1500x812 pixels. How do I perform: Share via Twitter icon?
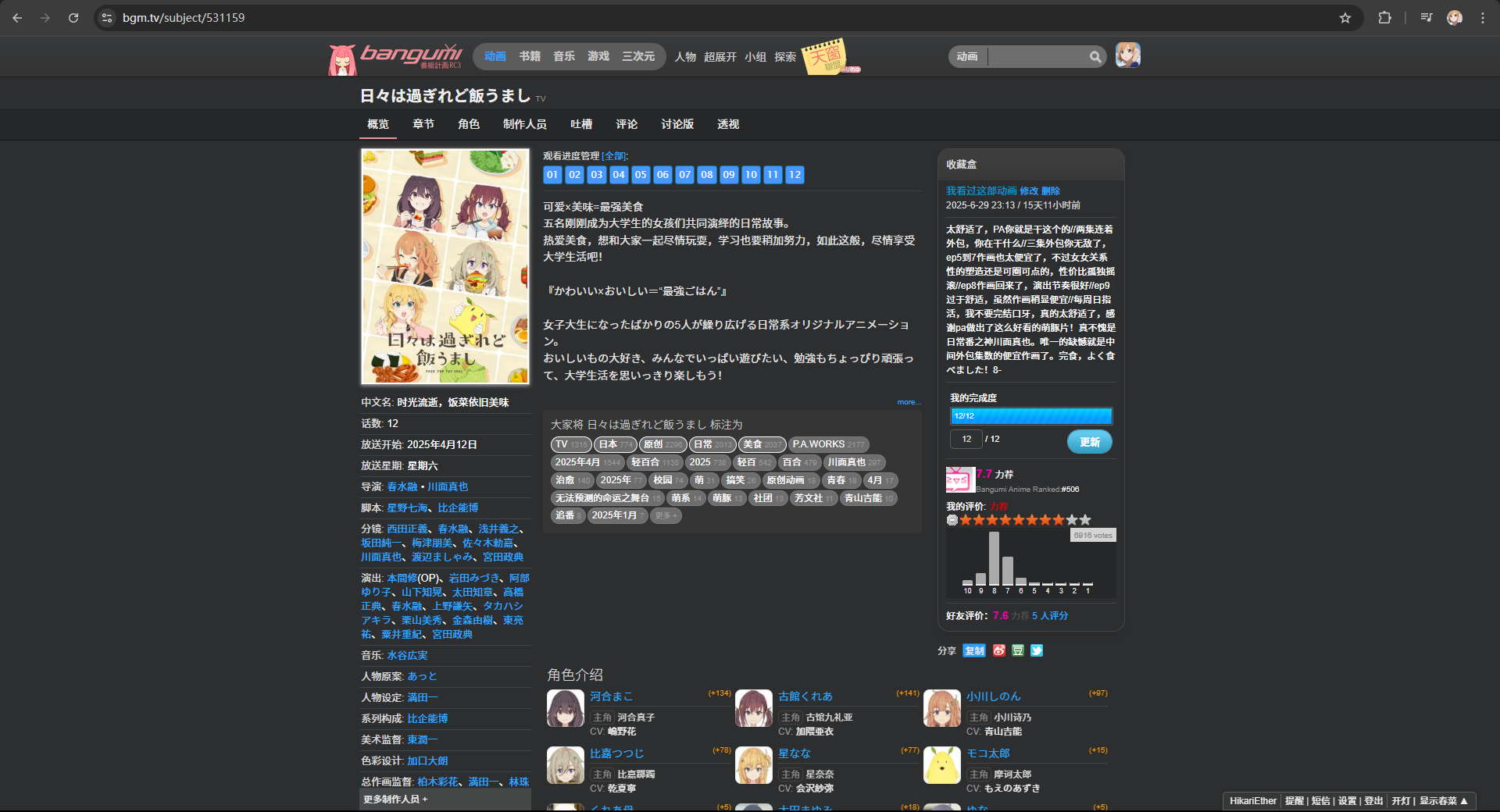(x=1037, y=650)
